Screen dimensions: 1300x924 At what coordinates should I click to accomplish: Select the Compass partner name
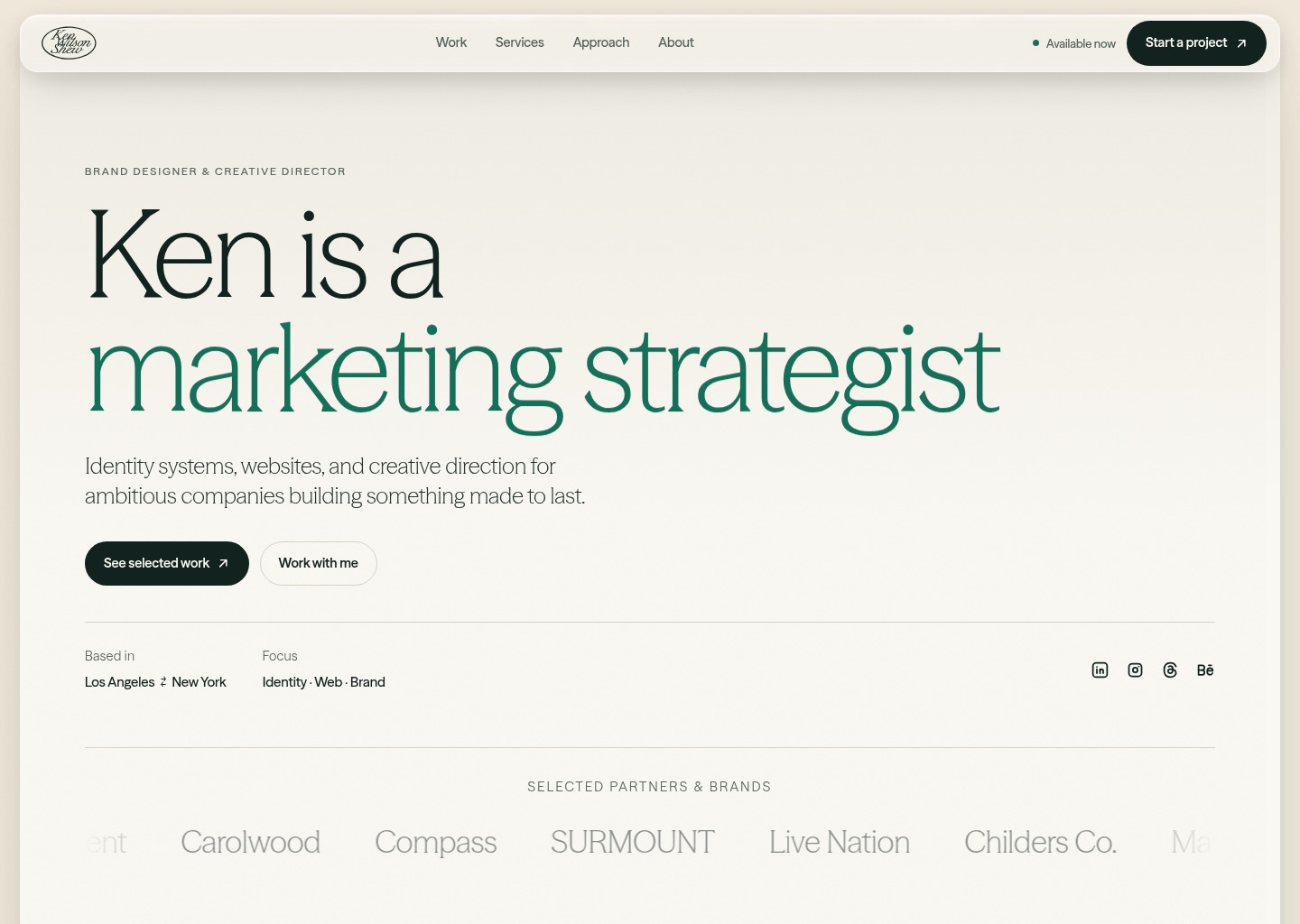[436, 842]
